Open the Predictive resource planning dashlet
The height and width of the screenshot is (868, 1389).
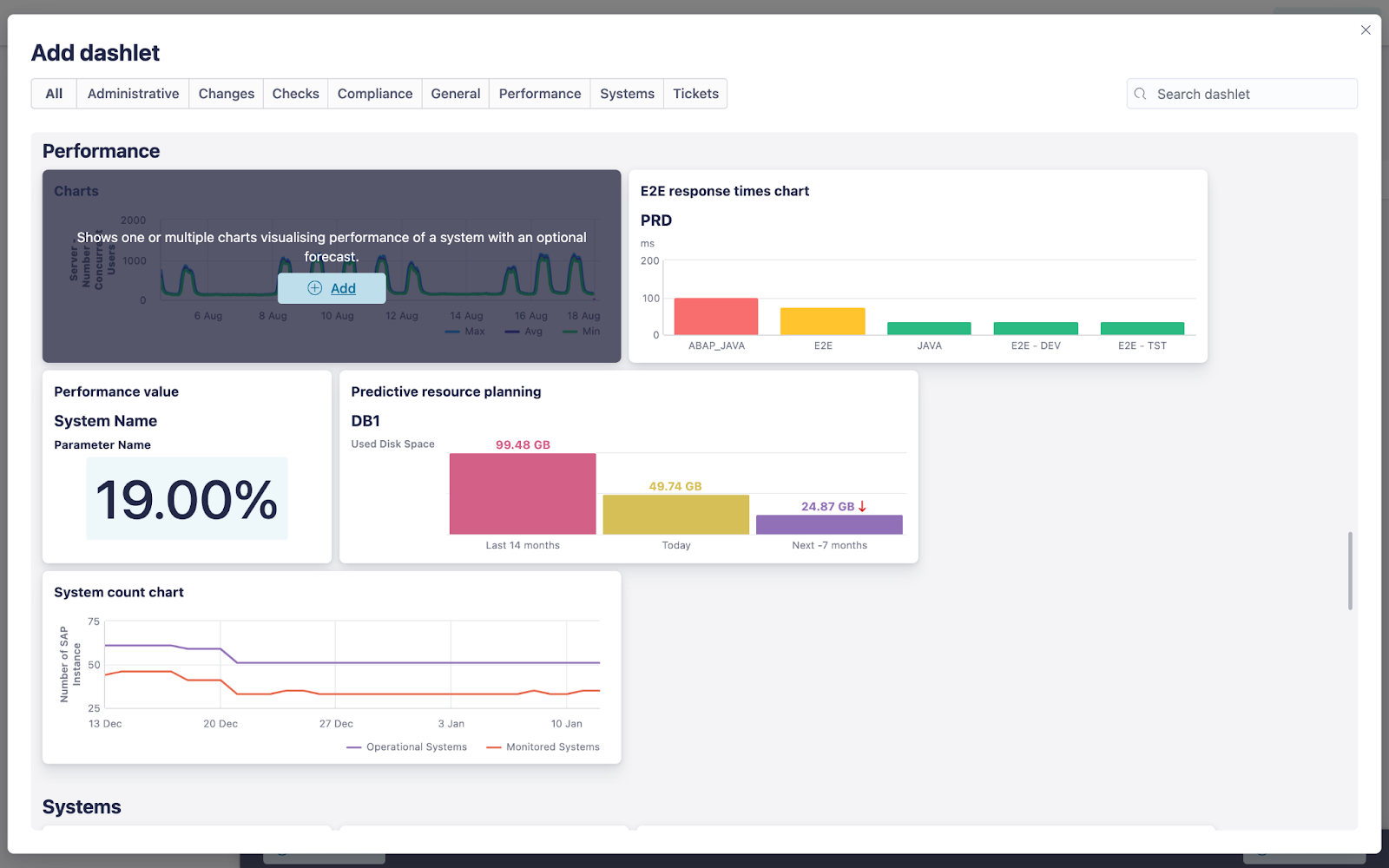tap(627, 467)
